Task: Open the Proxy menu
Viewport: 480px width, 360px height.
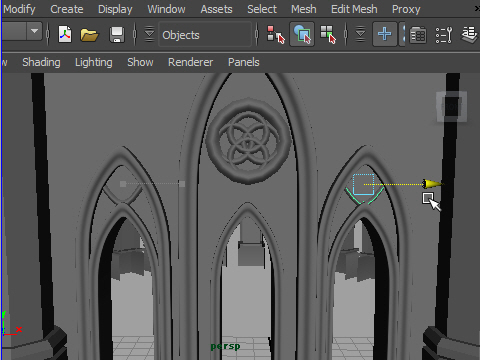Action: point(406,9)
